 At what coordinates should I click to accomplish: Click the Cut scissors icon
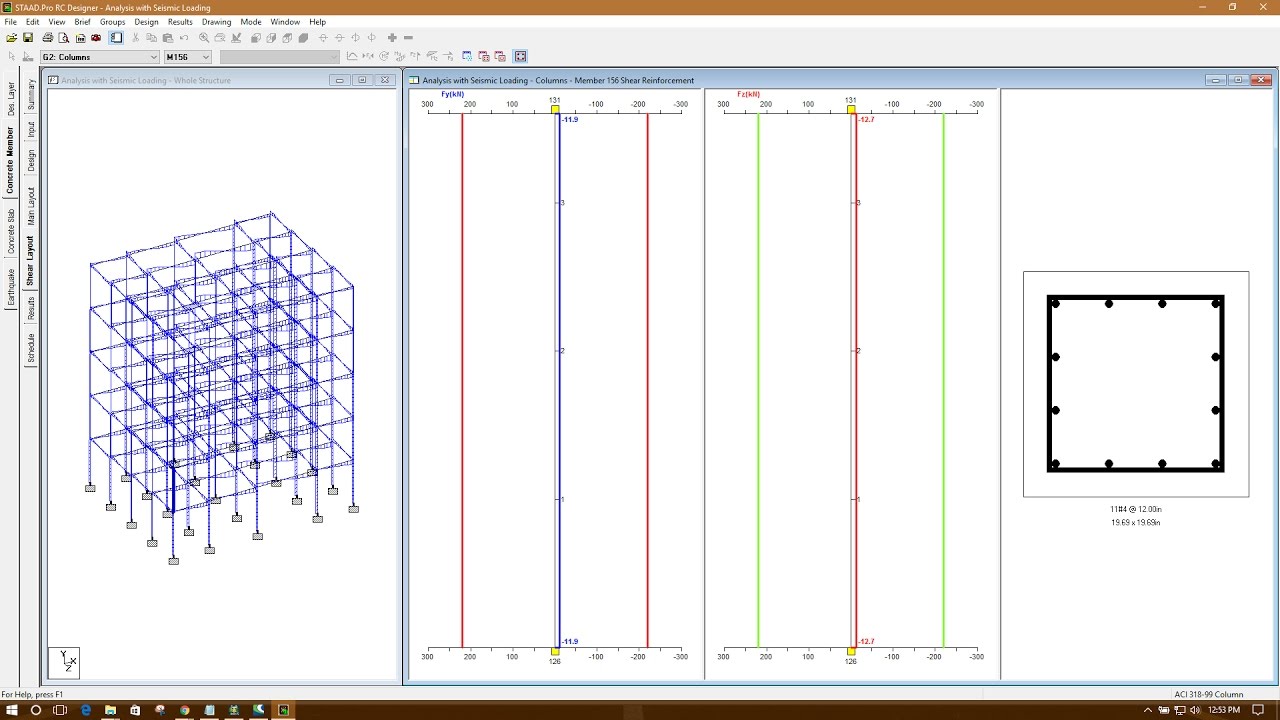point(135,37)
